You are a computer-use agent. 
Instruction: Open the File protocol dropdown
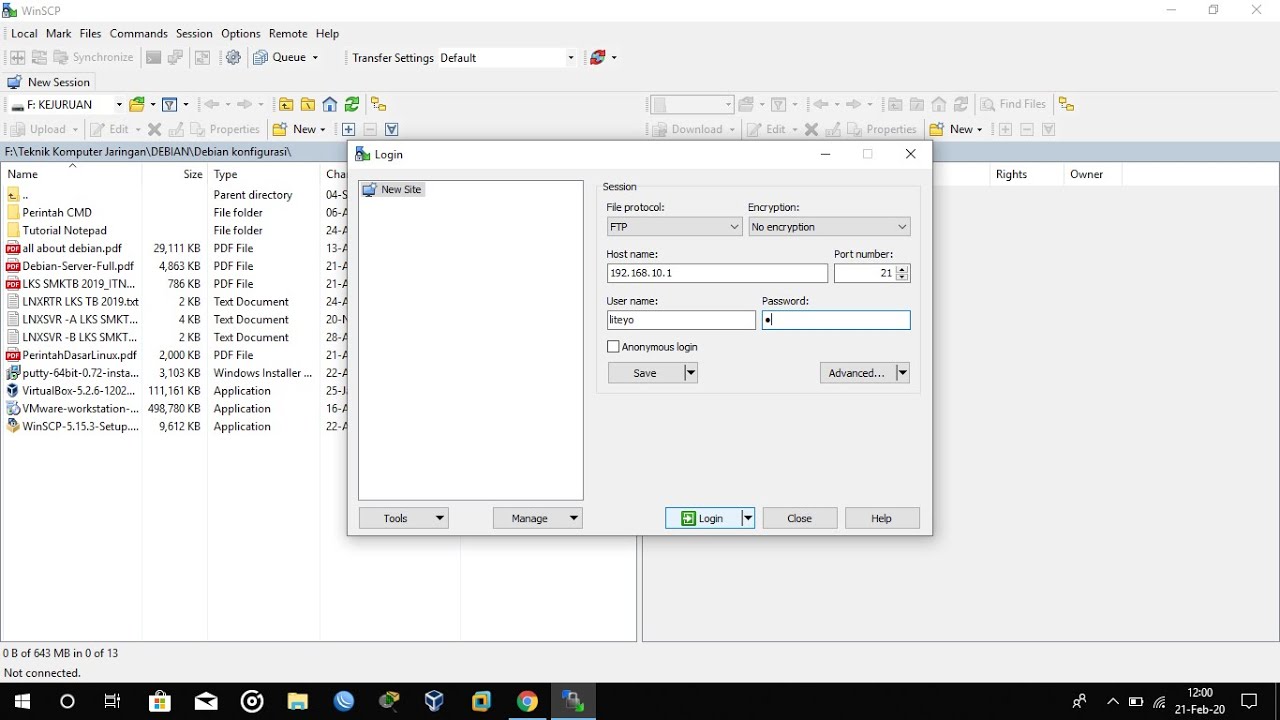(675, 227)
